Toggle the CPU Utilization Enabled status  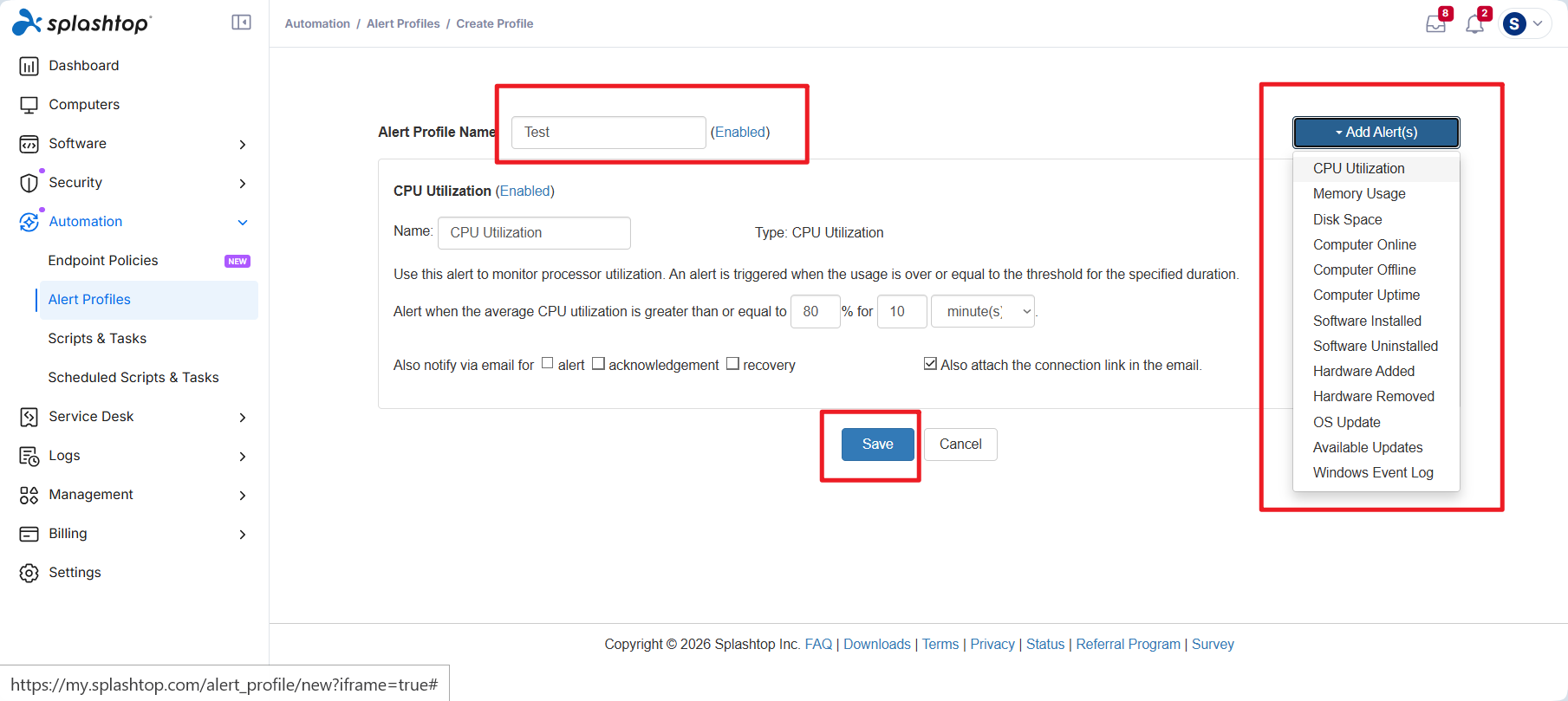point(525,191)
